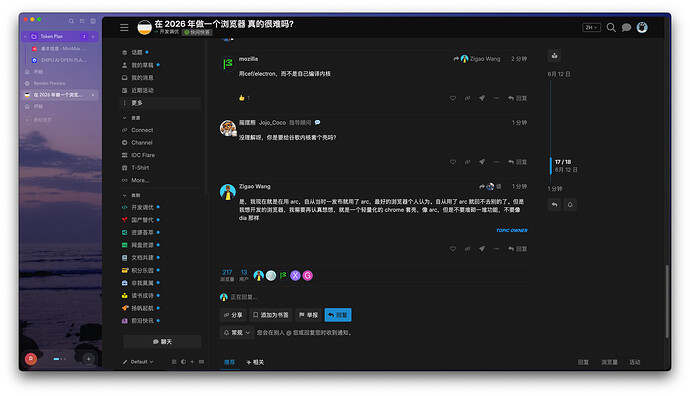Image resolution: width=690 pixels, height=396 pixels.
Task: Click timeline notification bell button
Action: 570,205
